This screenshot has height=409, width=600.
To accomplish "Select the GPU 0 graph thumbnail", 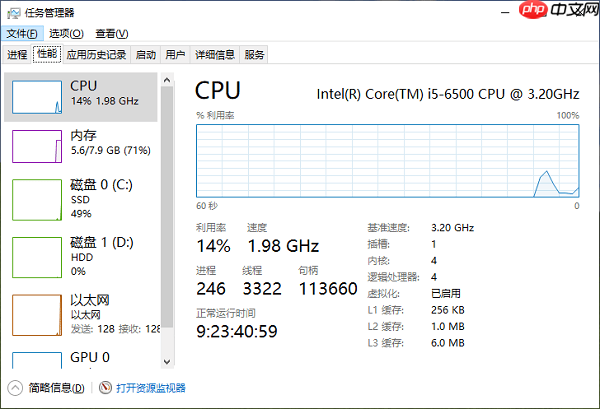I will coord(37,361).
